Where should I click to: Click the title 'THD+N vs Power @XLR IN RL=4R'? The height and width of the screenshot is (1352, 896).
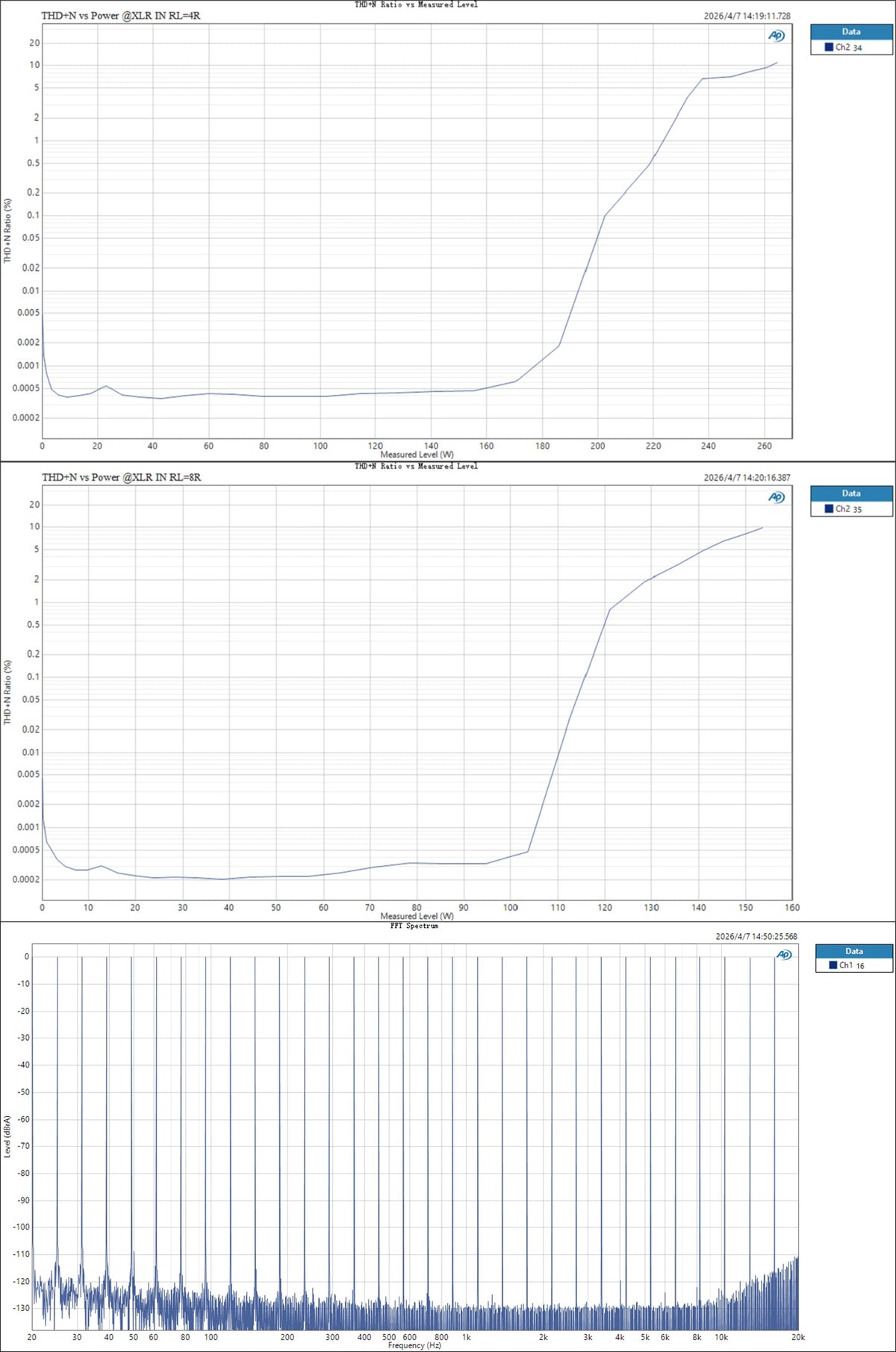point(121,16)
